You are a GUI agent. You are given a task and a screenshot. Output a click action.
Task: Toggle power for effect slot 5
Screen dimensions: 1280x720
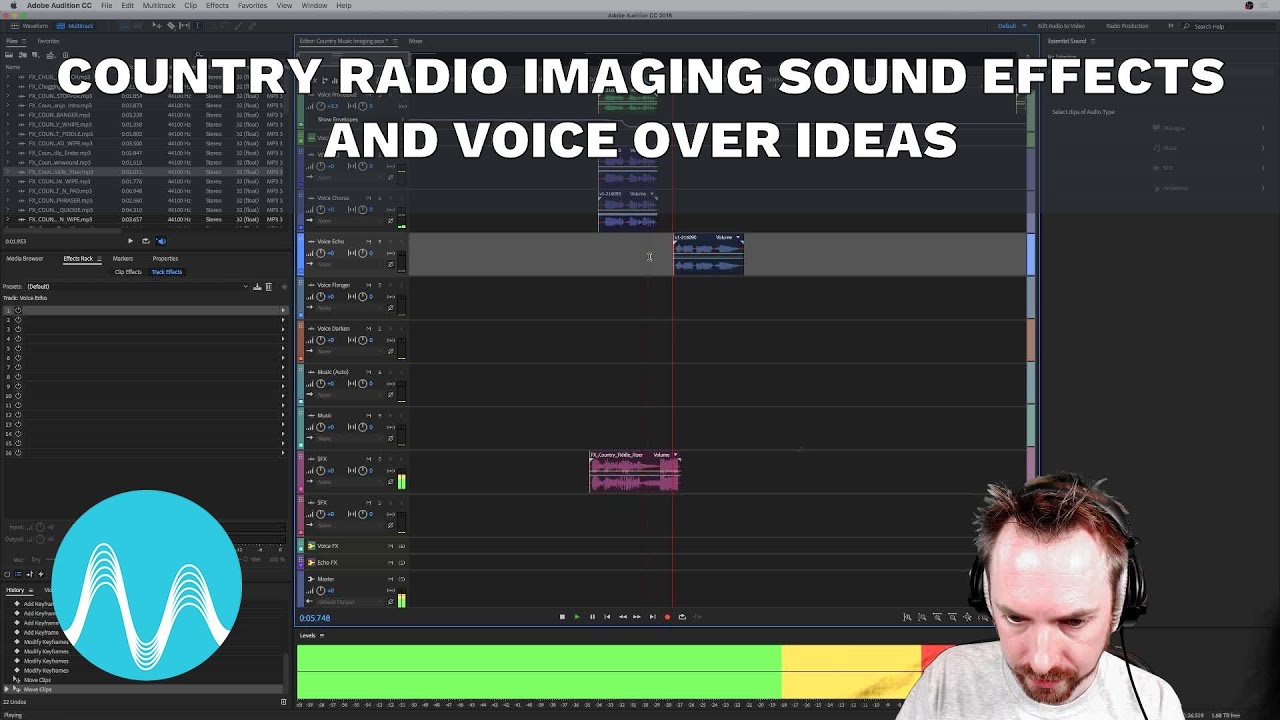point(18,349)
